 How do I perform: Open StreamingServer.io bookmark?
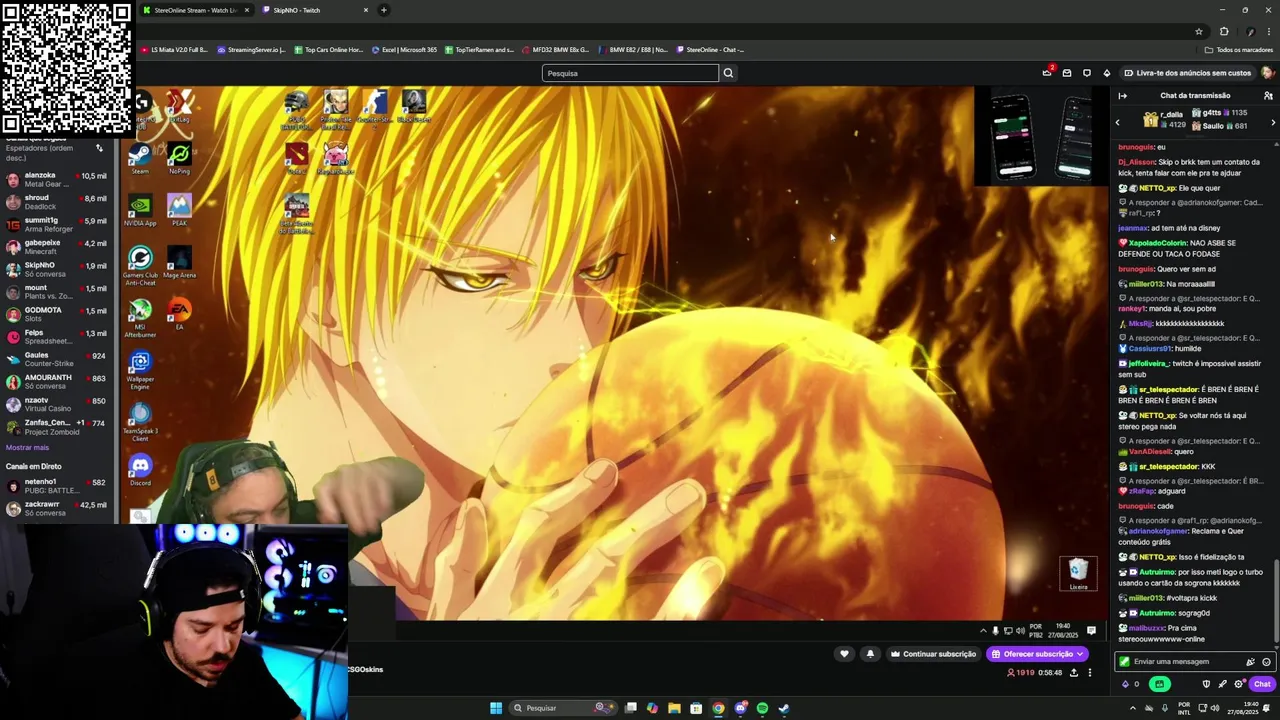coord(251,49)
